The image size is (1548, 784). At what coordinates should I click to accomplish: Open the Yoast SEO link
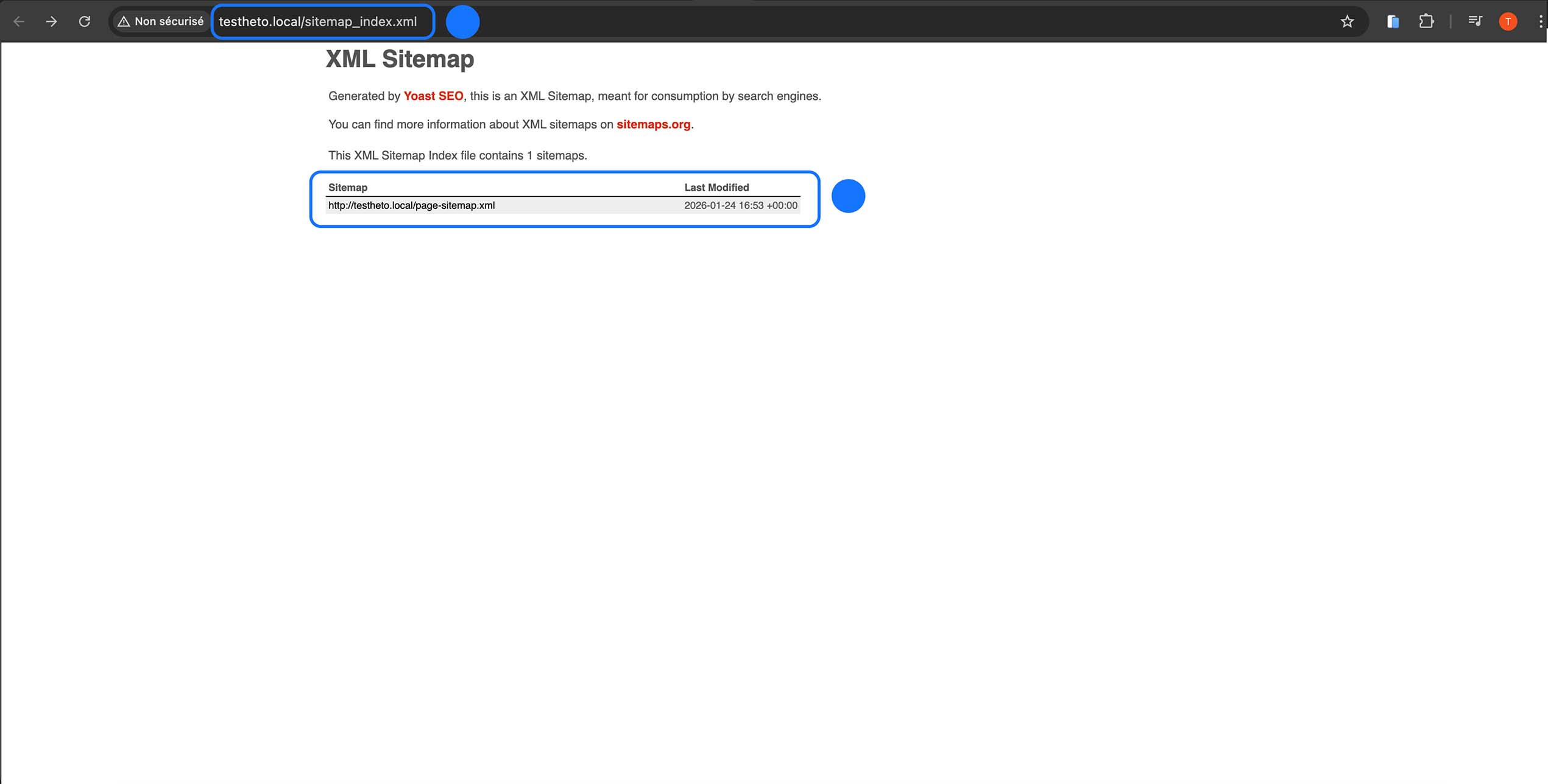[x=433, y=96]
